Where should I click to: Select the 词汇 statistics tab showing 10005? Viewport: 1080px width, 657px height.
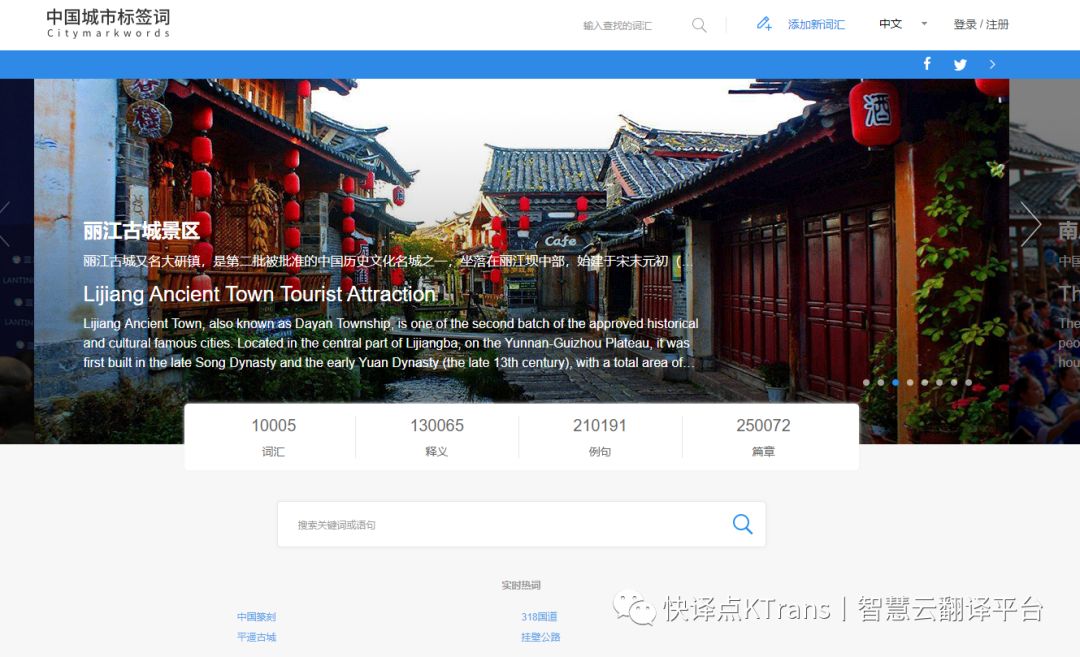[273, 437]
